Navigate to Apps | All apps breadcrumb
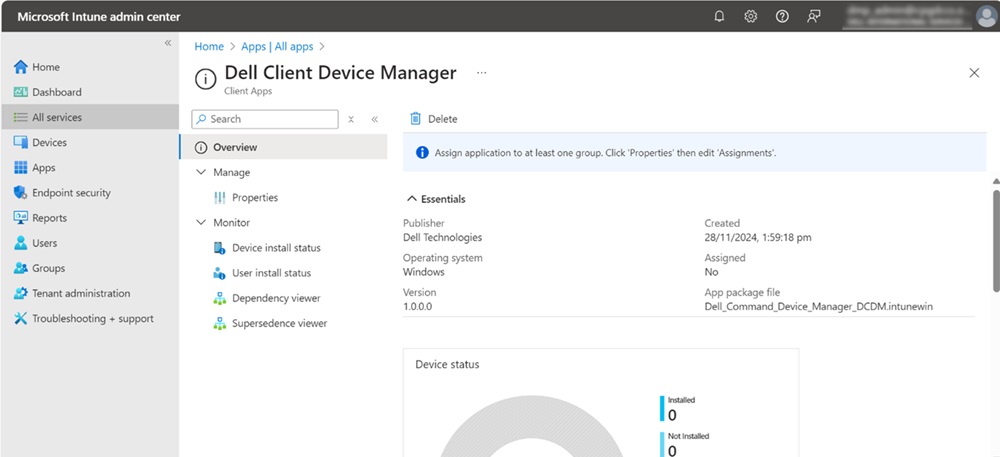1000x457 pixels. (277, 46)
